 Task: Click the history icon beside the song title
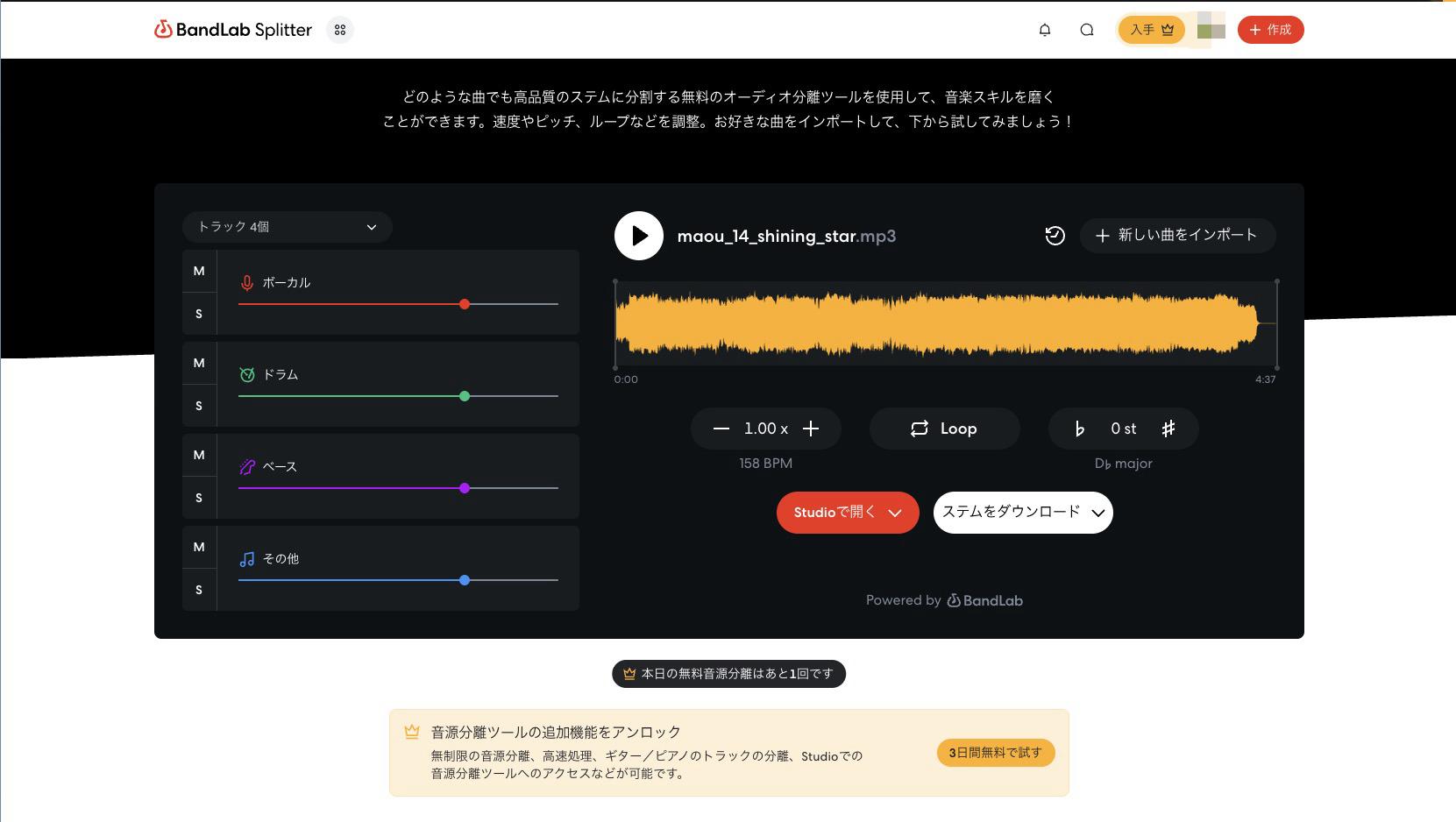point(1055,236)
